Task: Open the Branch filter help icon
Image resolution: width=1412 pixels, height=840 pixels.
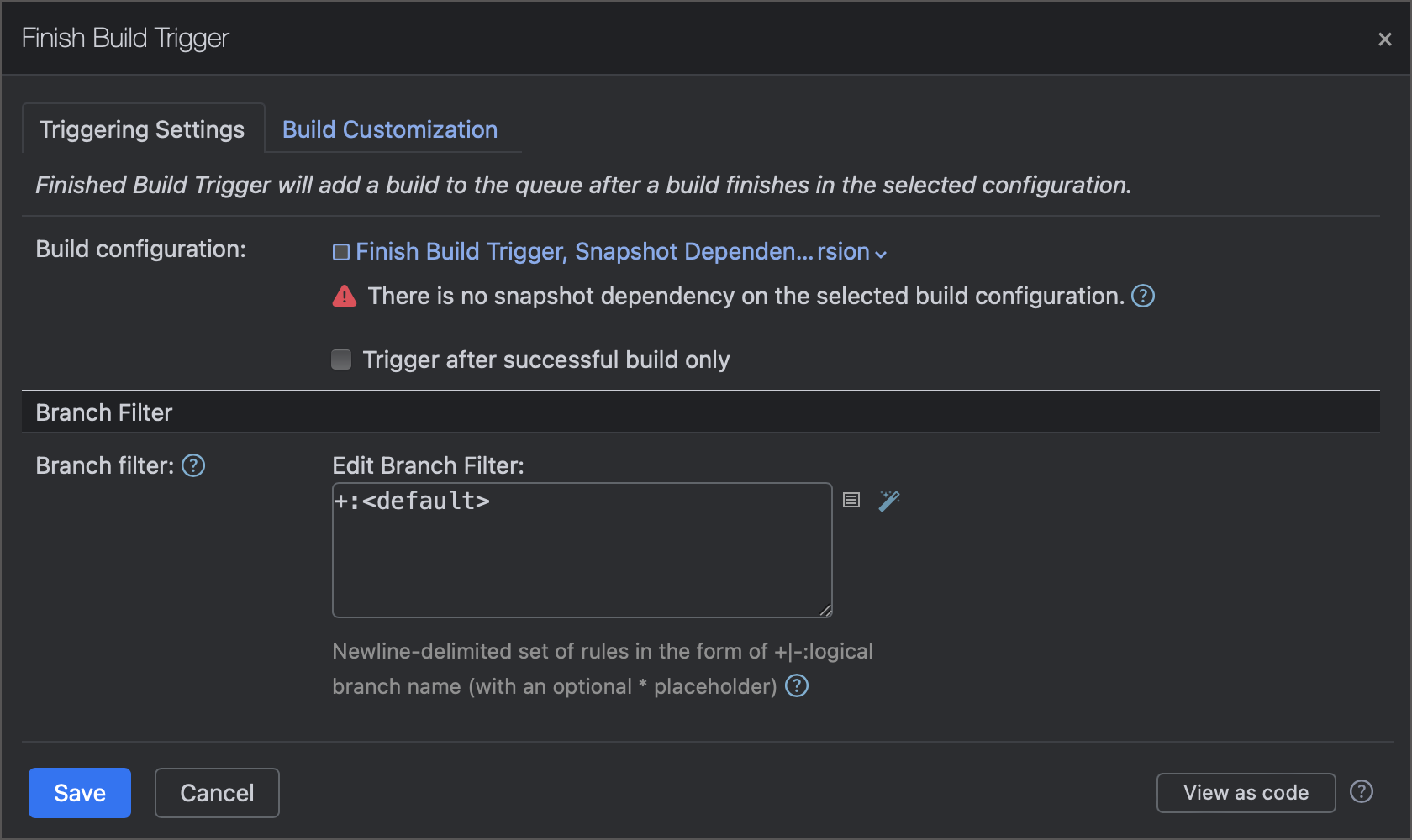Action: click(192, 465)
